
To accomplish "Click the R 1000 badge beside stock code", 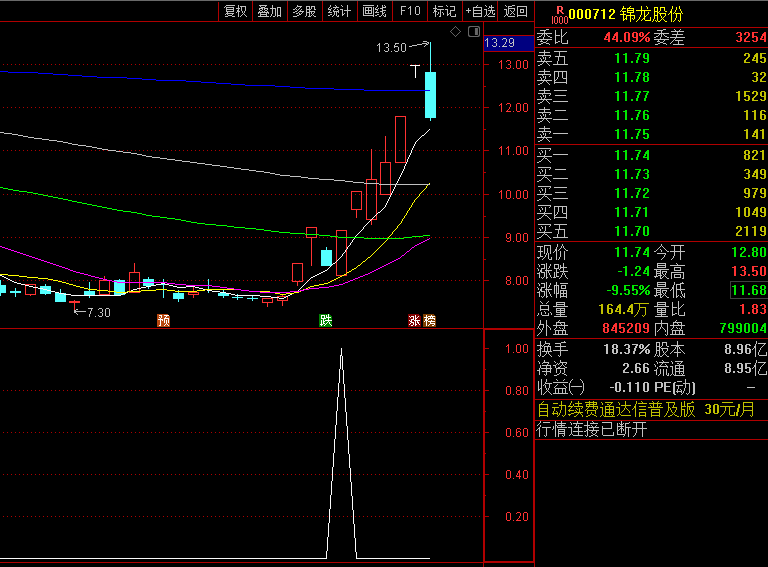I will [559, 15].
